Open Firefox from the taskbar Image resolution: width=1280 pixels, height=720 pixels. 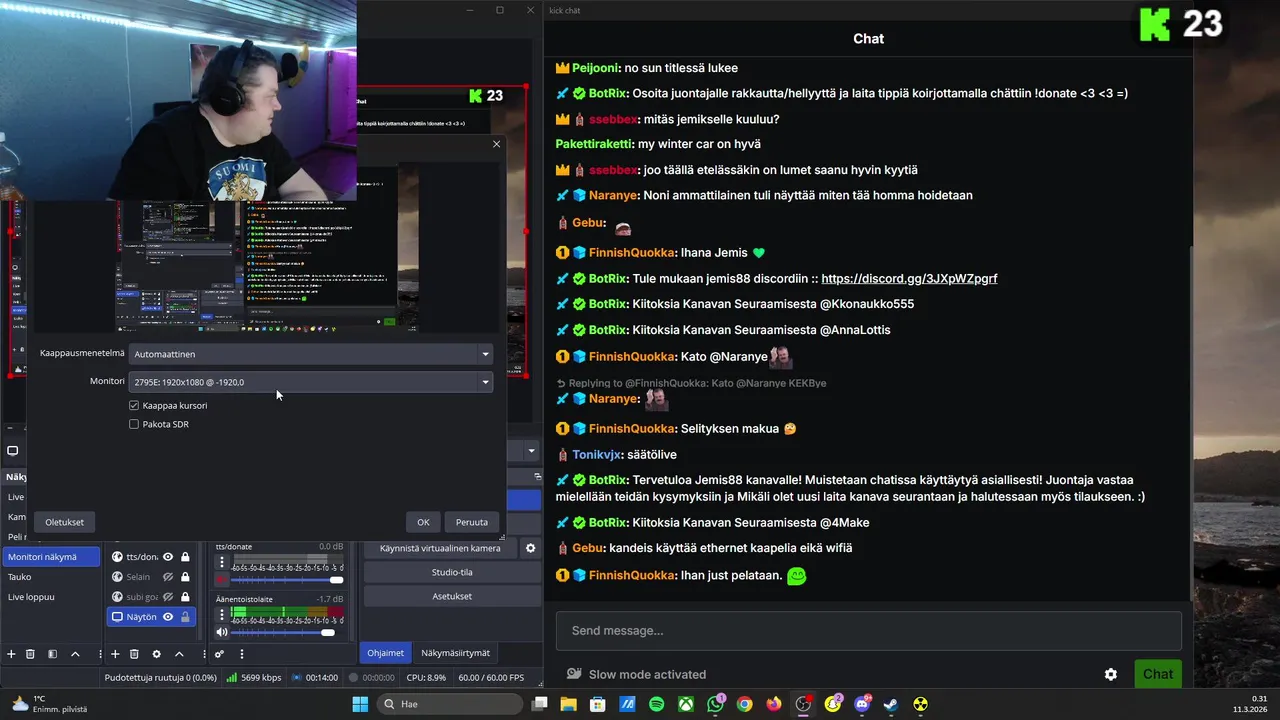(774, 704)
